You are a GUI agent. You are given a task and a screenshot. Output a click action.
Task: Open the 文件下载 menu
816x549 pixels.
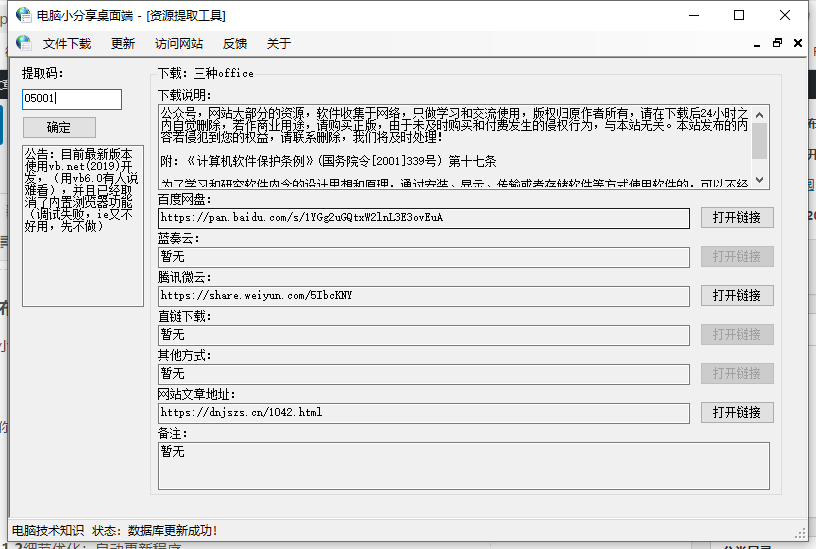67,44
